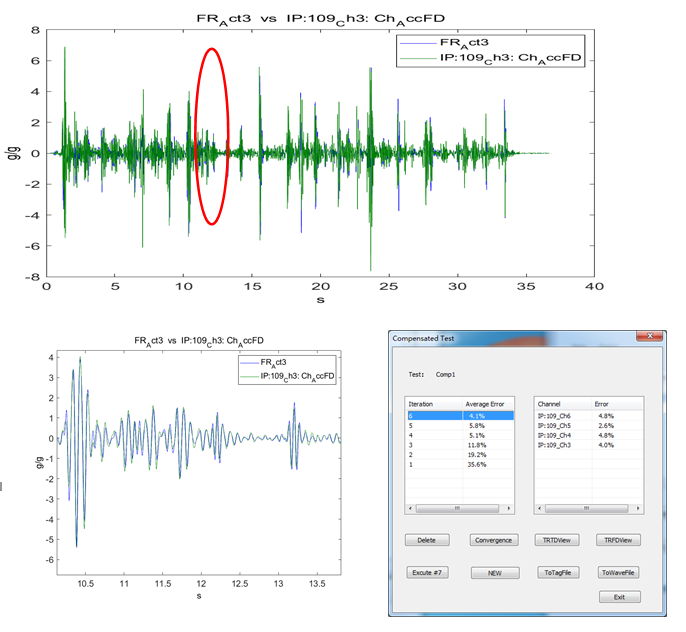Exit the Compensated Test dialog

(618, 597)
